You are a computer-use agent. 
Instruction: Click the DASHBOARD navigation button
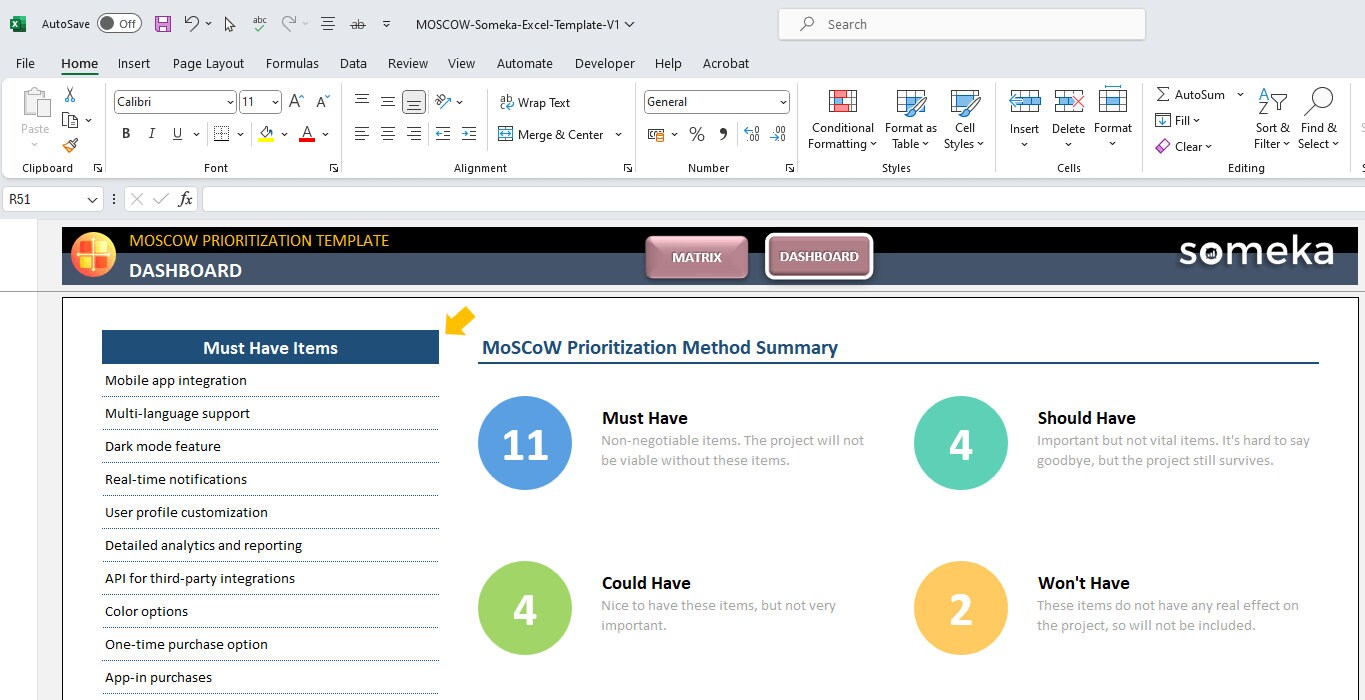tap(818, 257)
